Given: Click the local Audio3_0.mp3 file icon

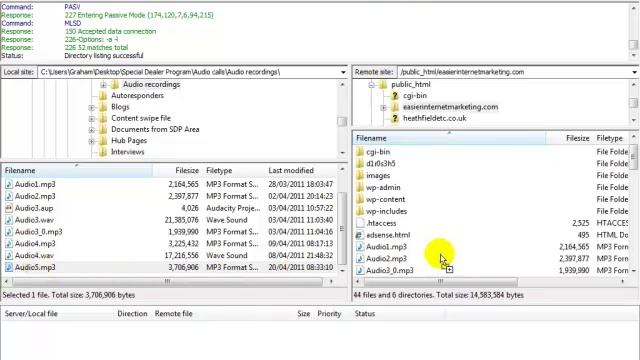Looking at the screenshot, I should tap(9, 232).
